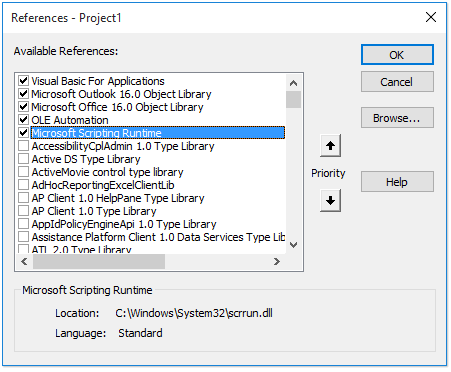This screenshot has height=372, width=451.
Task: Click the horizontal scroll left arrow
Action: tap(24, 262)
